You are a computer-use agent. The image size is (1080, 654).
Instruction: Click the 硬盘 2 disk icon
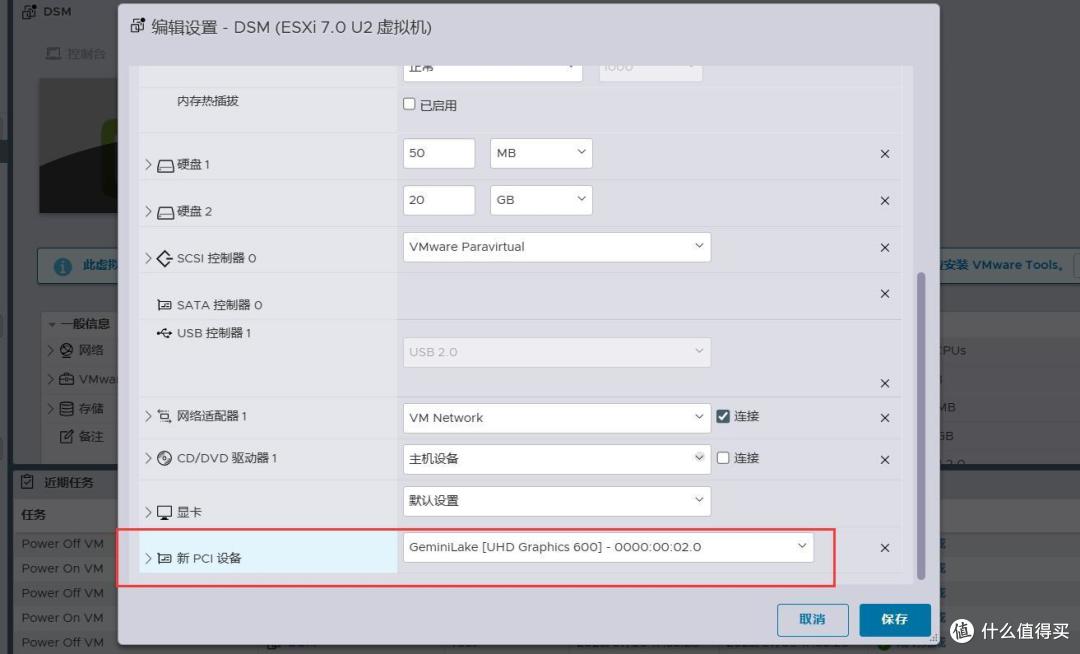(165, 213)
